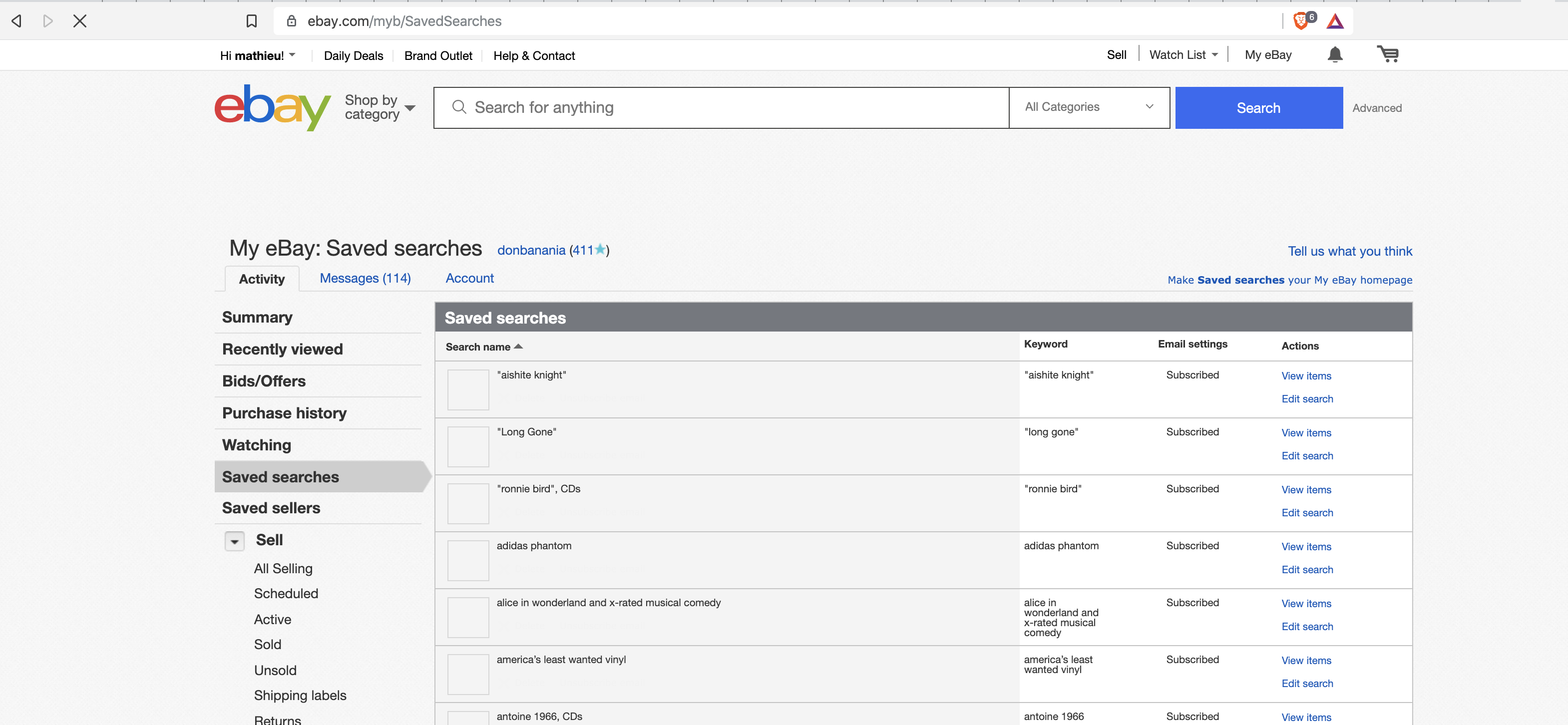Bookmark this page with the bookmark icon
Viewport: 1568px width, 725px height.
pos(251,21)
